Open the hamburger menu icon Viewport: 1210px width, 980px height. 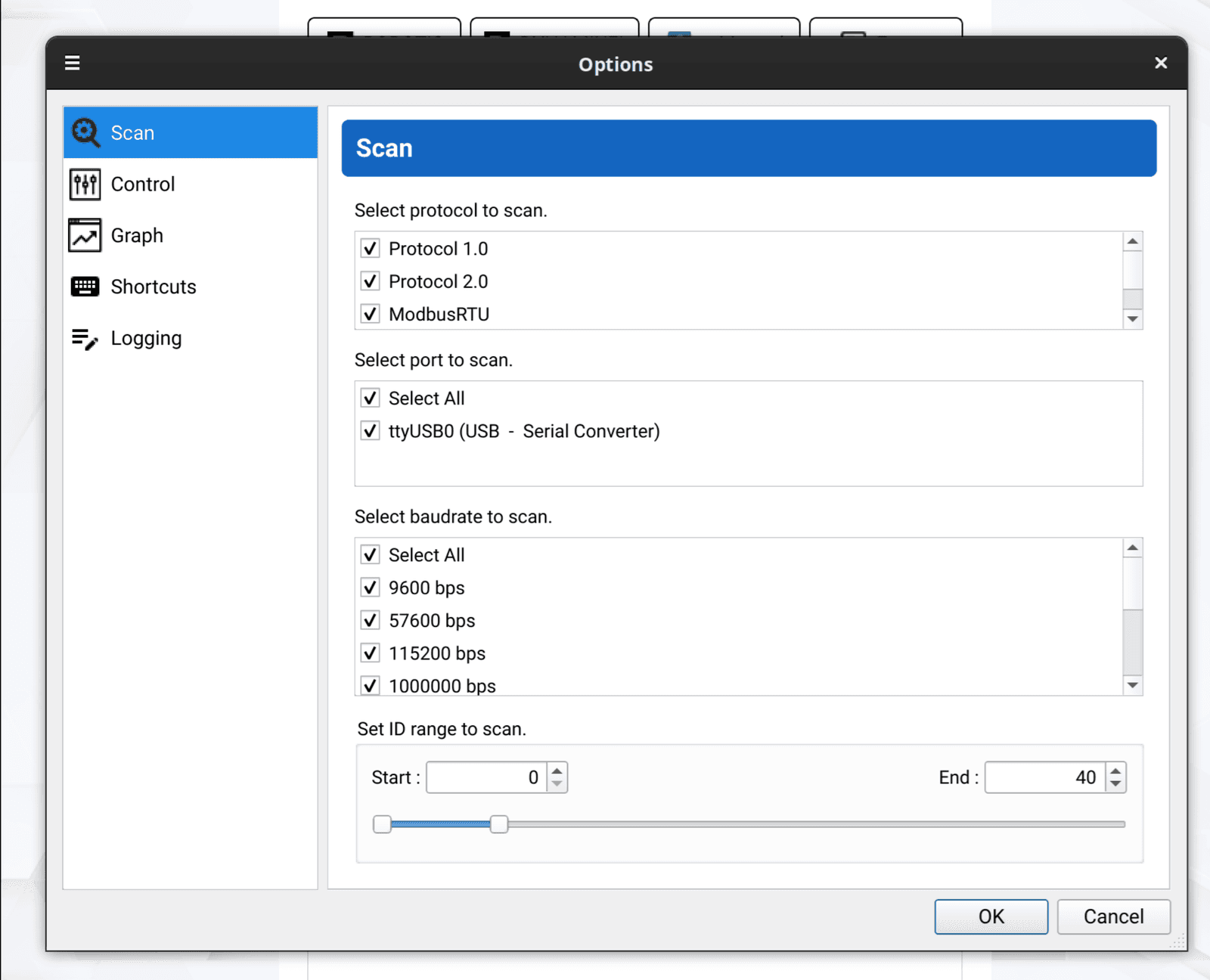pyautogui.click(x=73, y=63)
